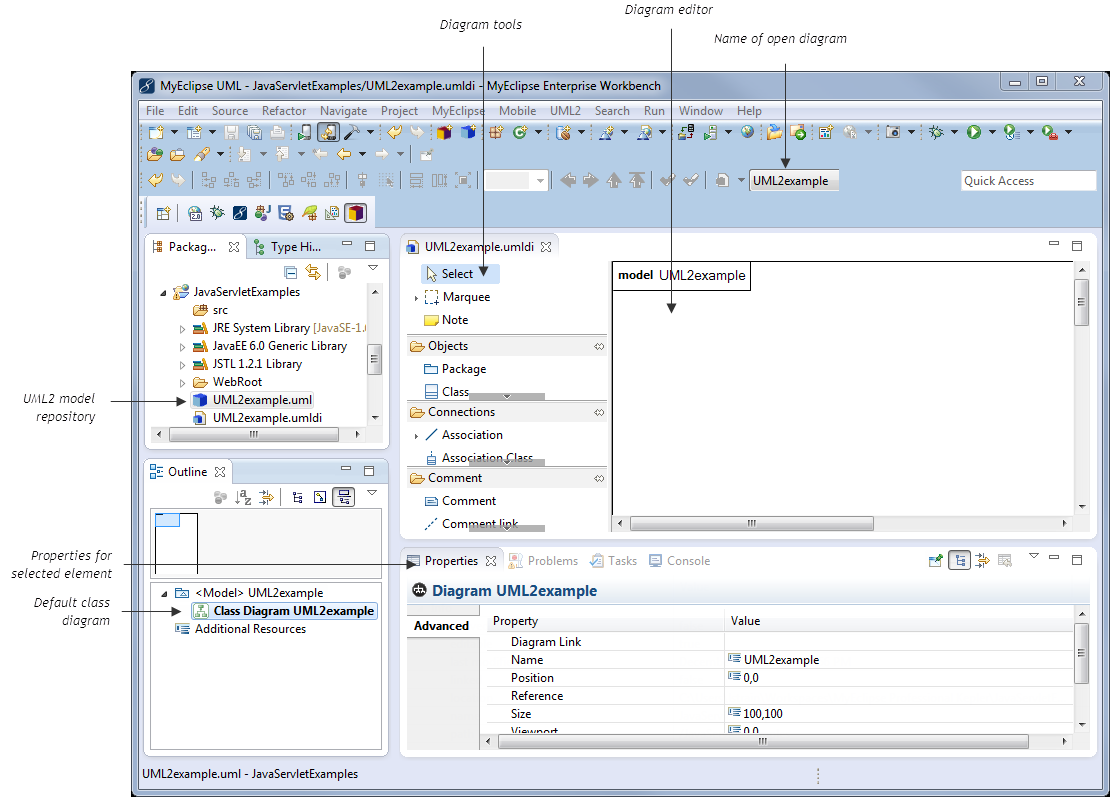Screen dimensions: 1110x797
Task: Click the alphabetical sort icon in Outline
Action: point(243,497)
